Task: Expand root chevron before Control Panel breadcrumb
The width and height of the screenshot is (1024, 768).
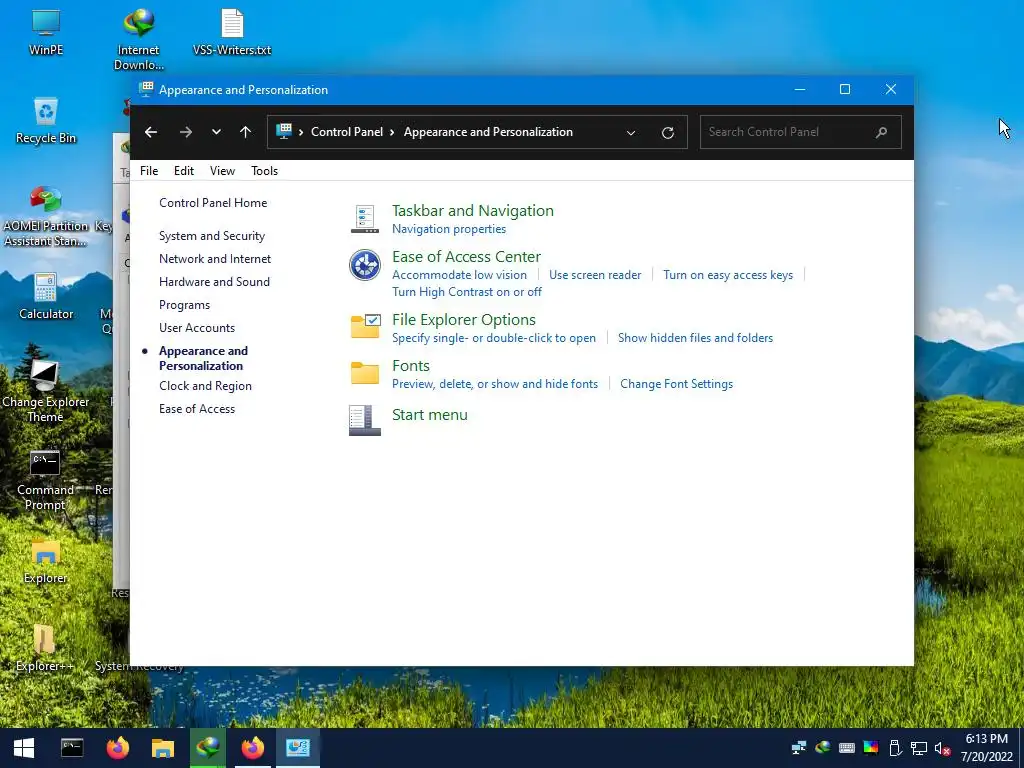Action: [301, 132]
